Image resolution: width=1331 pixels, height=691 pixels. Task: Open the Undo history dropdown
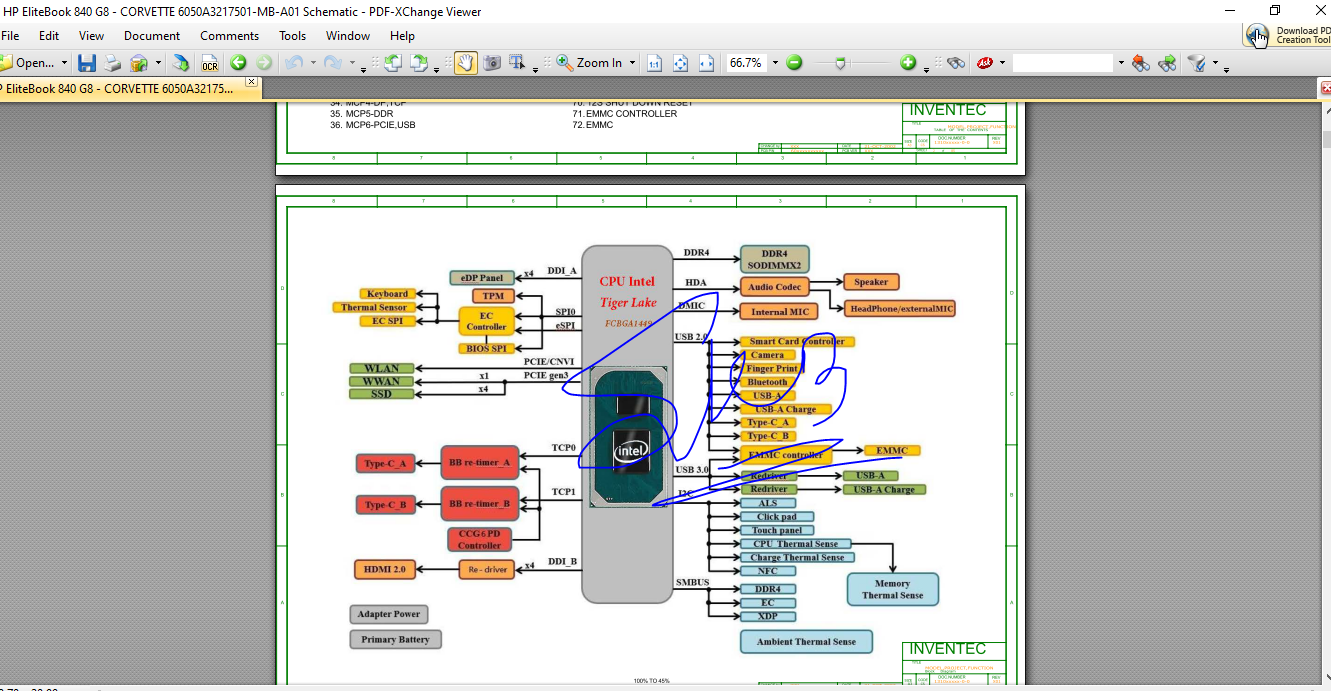pyautogui.click(x=311, y=63)
